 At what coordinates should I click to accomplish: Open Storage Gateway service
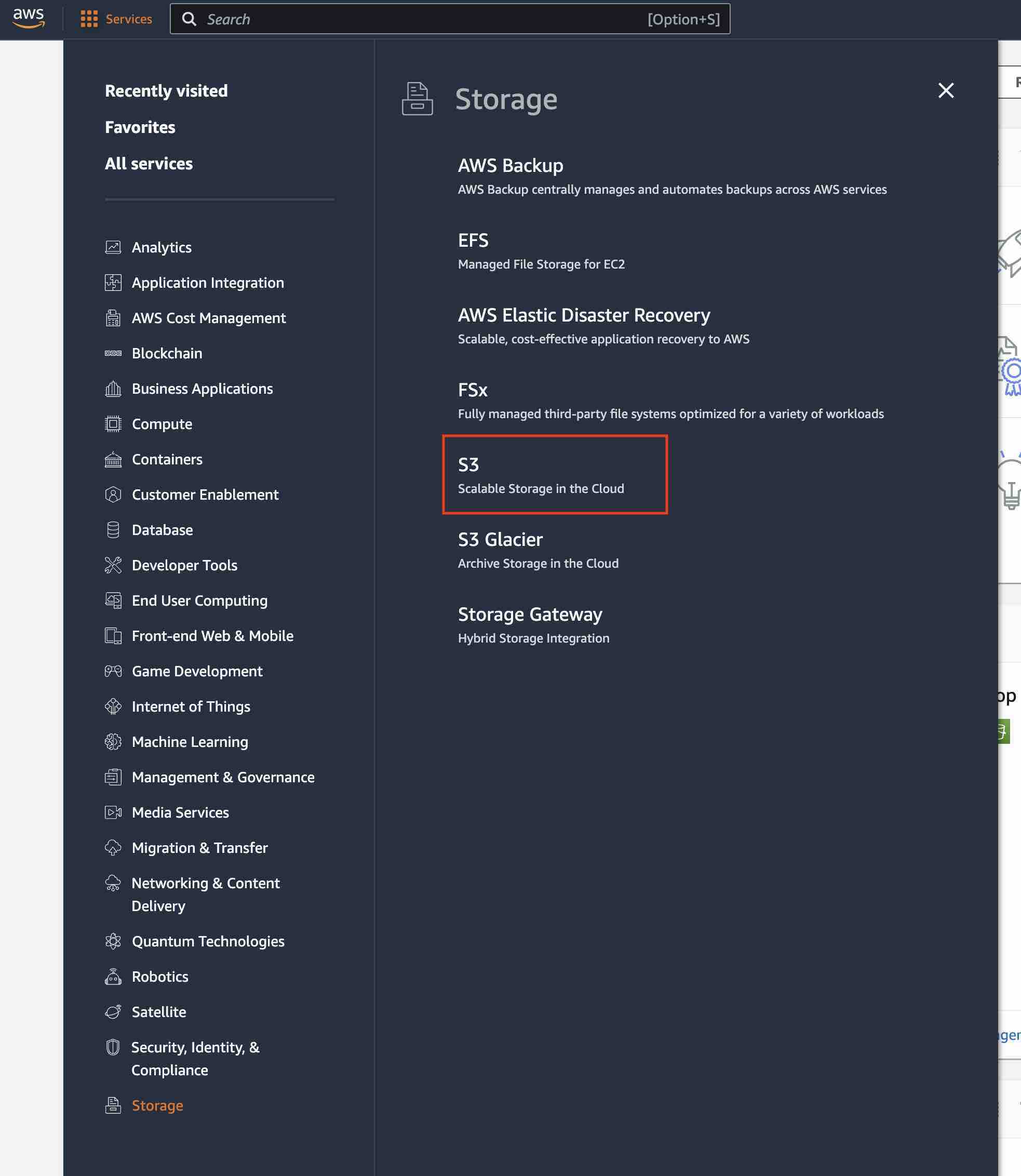[529, 614]
